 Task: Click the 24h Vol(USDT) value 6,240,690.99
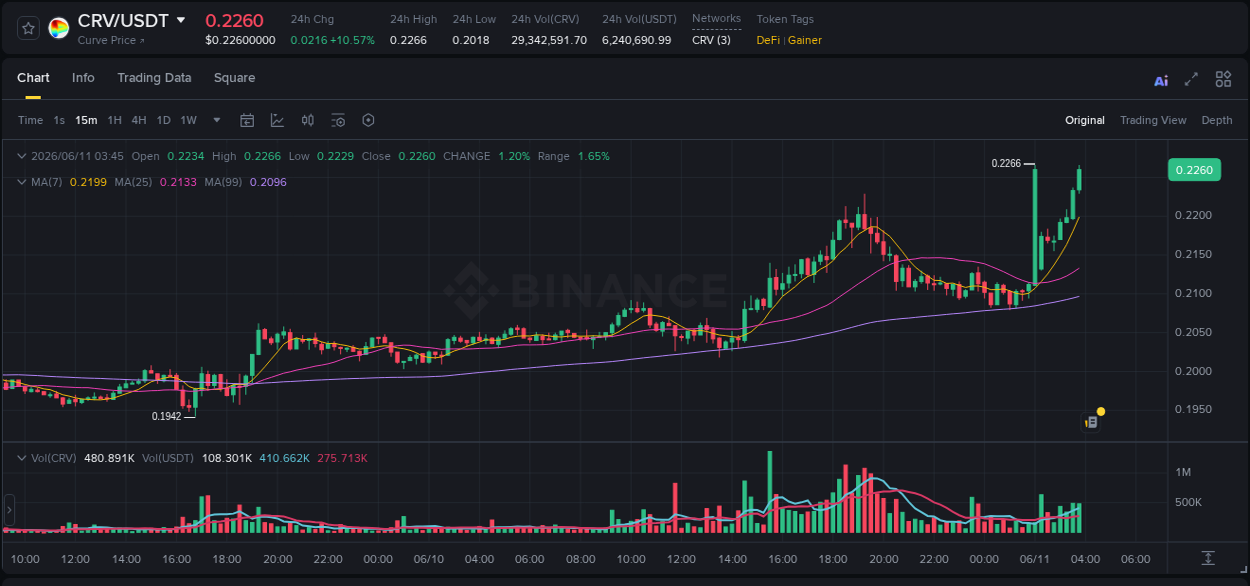[636, 40]
